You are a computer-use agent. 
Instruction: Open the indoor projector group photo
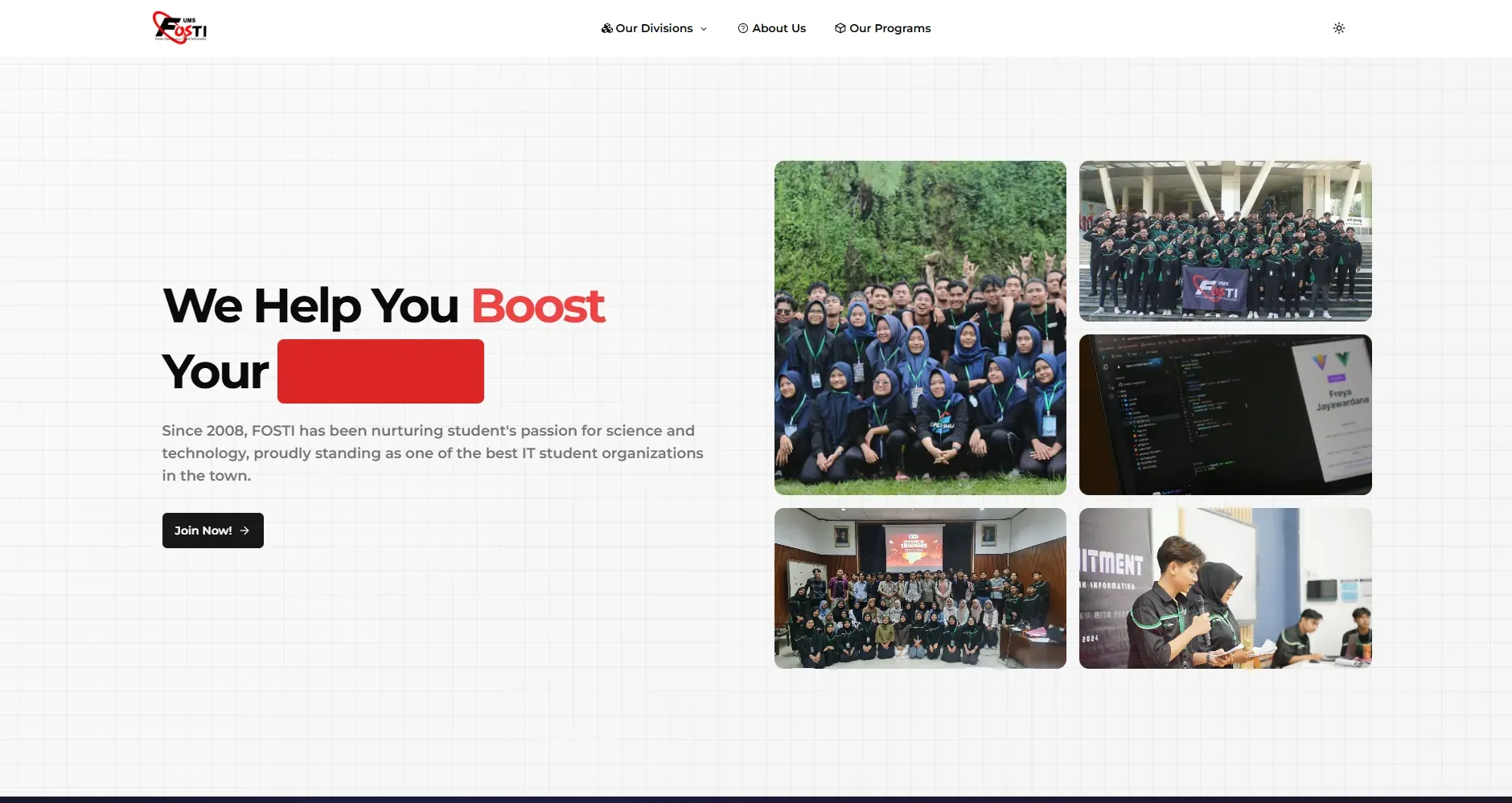tap(920, 588)
